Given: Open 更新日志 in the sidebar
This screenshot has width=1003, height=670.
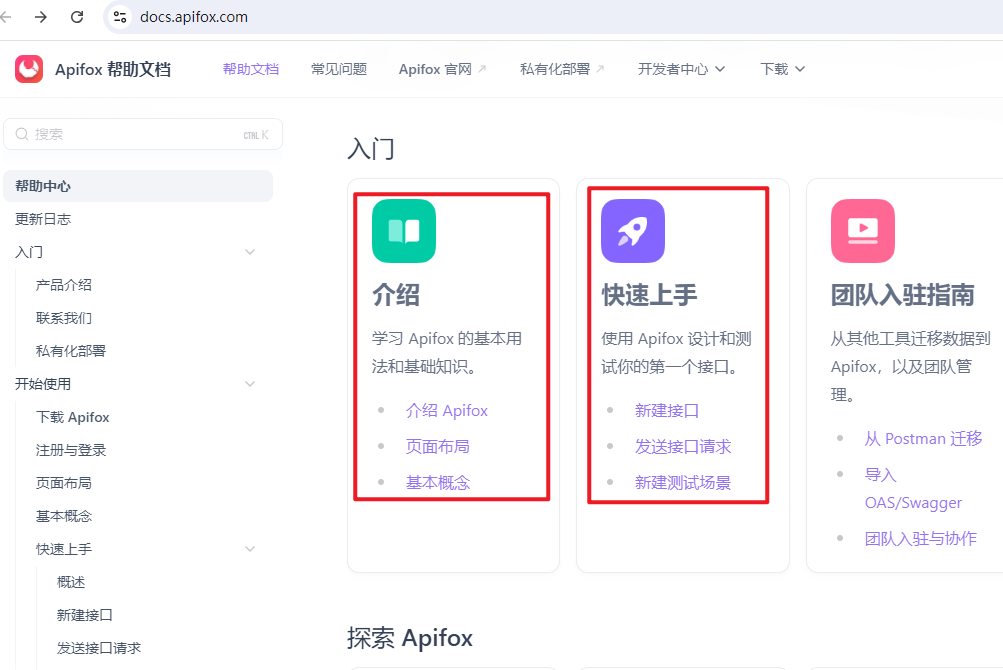Looking at the screenshot, I should point(43,219).
